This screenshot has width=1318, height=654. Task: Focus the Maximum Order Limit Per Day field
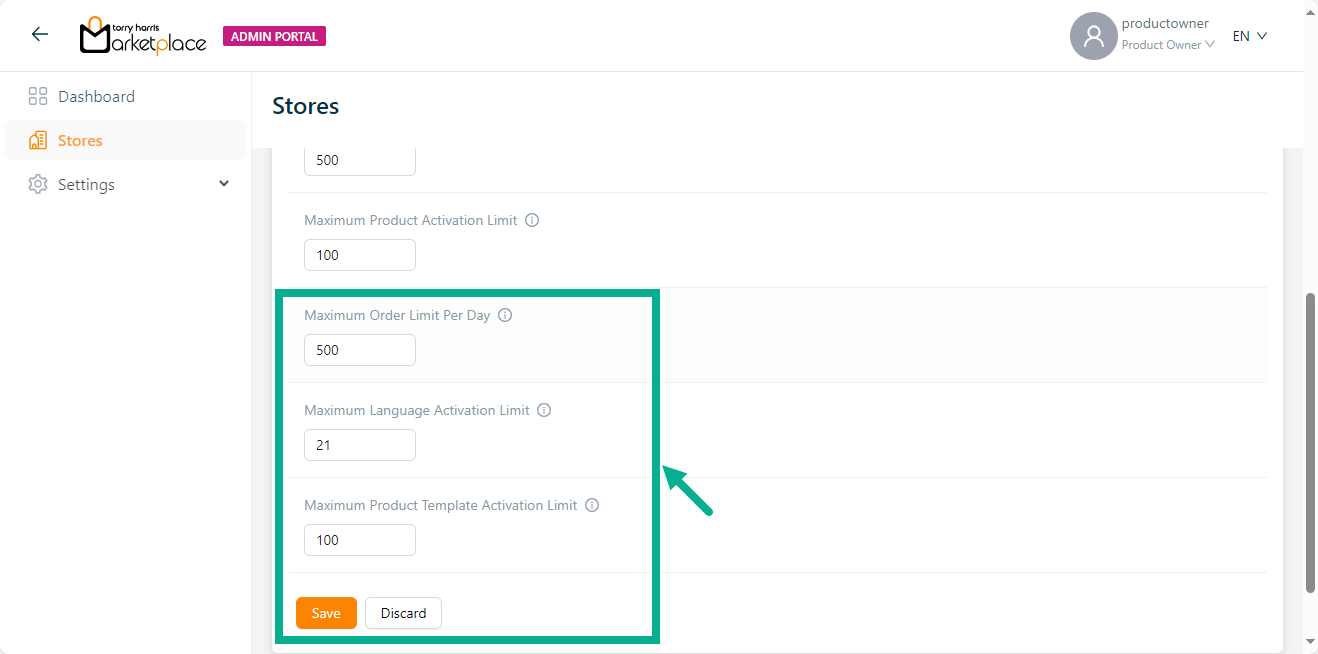(359, 350)
